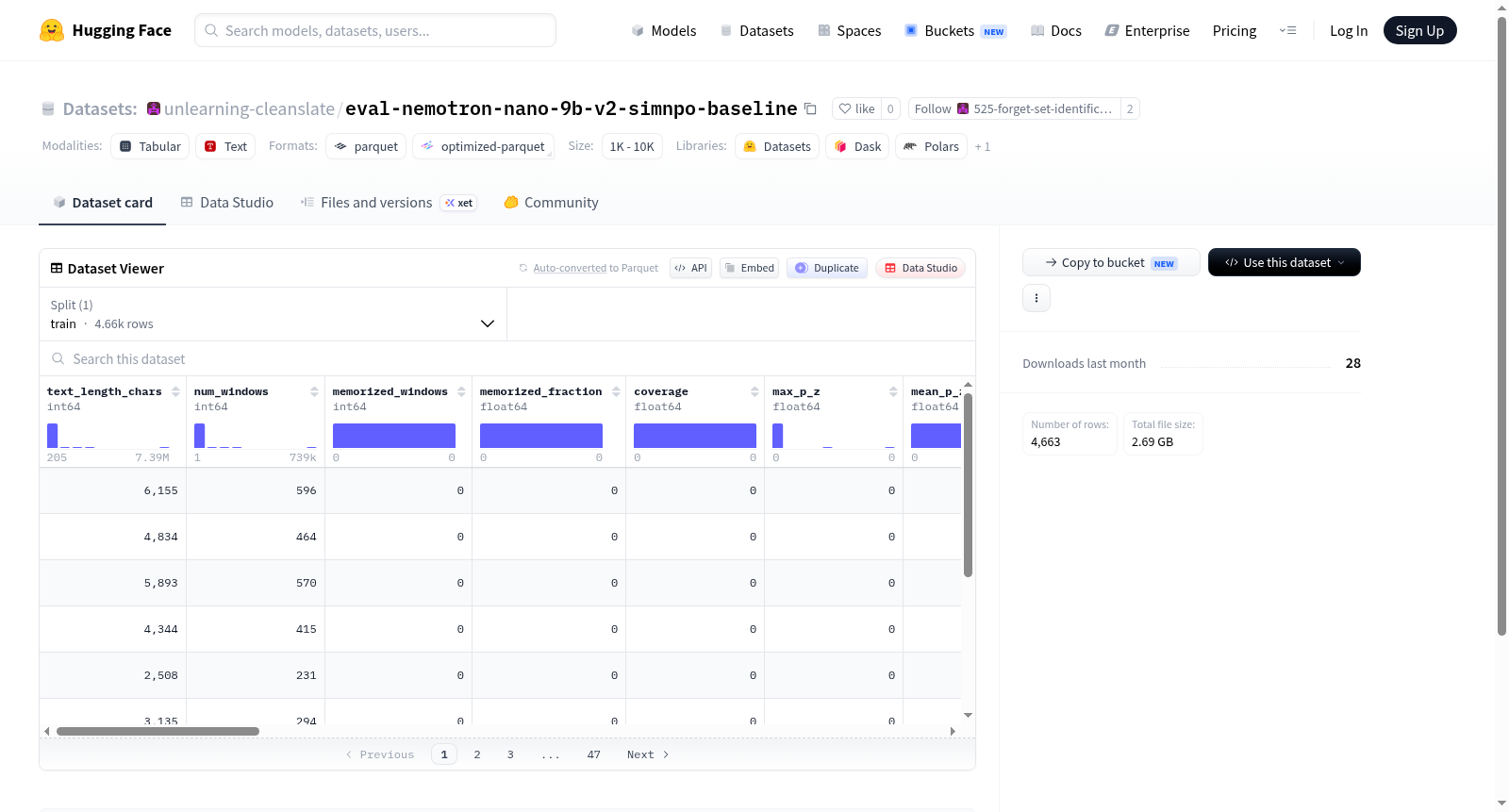This screenshot has height=812, width=1509.
Task: Open the Datasets navigation item
Action: 756,30
